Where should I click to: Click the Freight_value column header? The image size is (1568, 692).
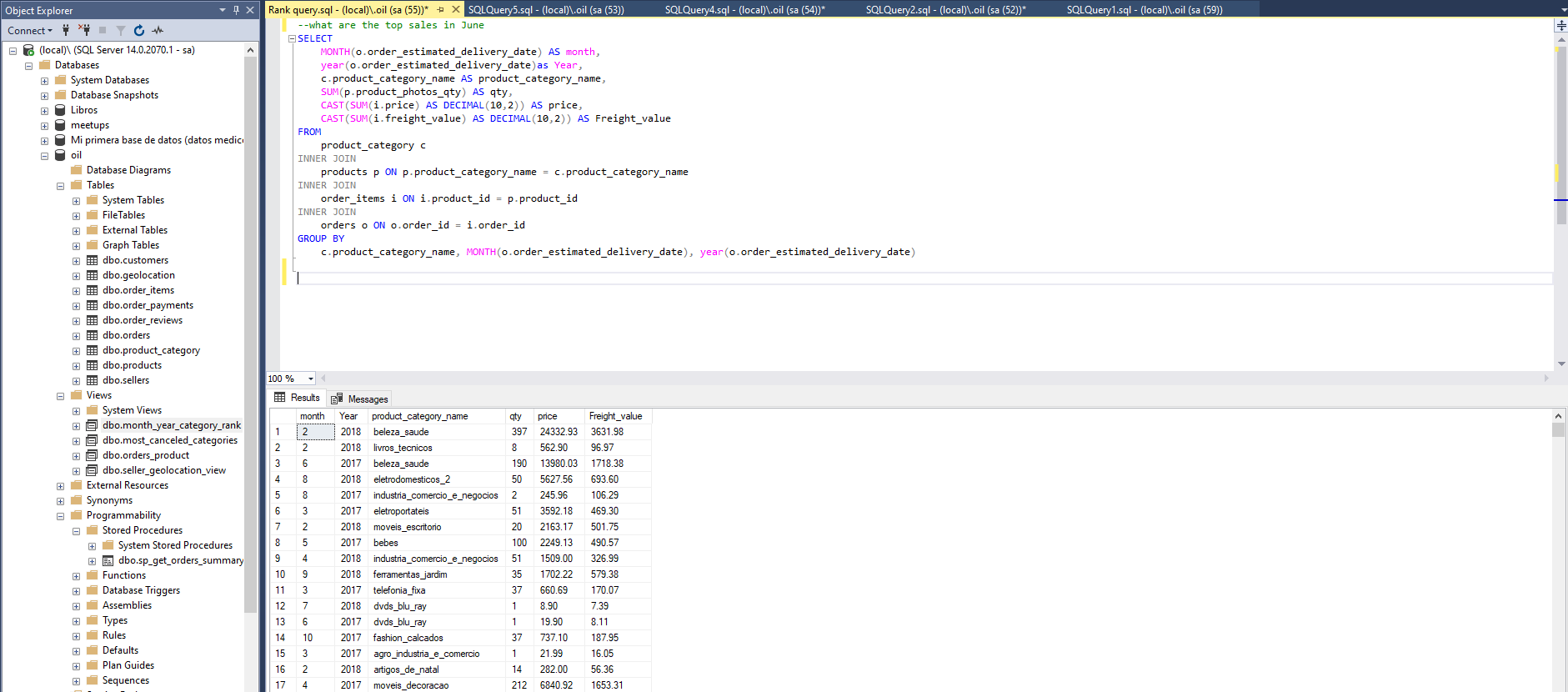615,416
